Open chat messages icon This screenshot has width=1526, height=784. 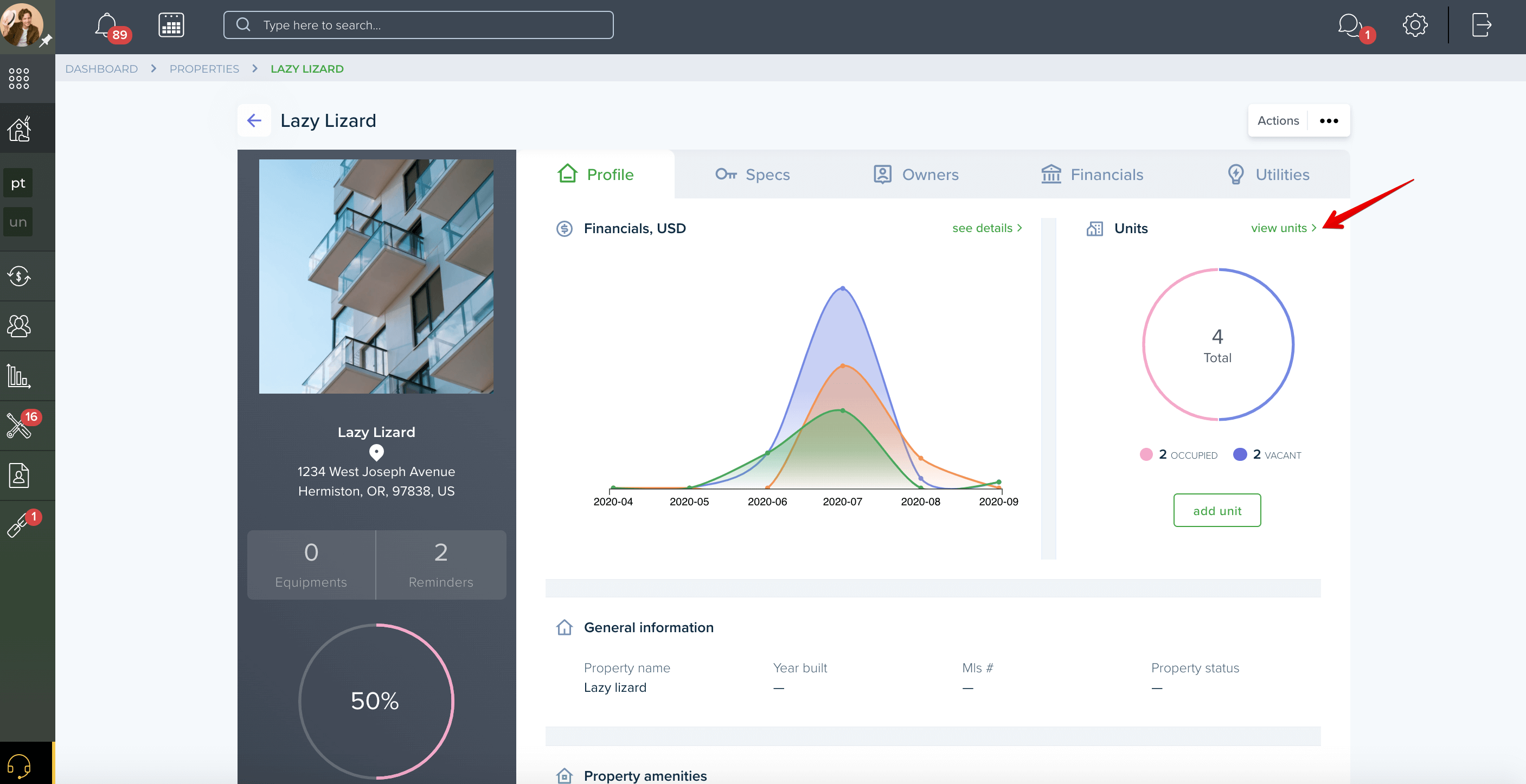click(x=1349, y=25)
